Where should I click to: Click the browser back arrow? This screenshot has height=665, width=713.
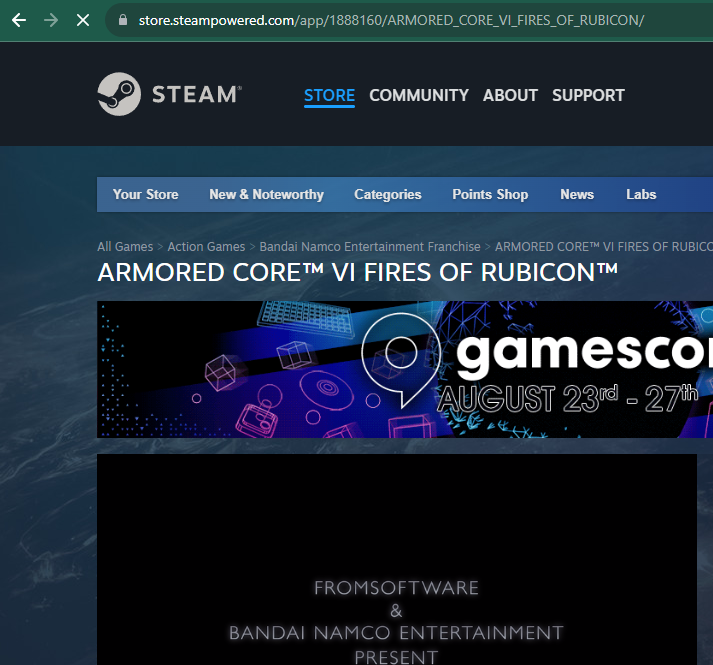click(19, 20)
